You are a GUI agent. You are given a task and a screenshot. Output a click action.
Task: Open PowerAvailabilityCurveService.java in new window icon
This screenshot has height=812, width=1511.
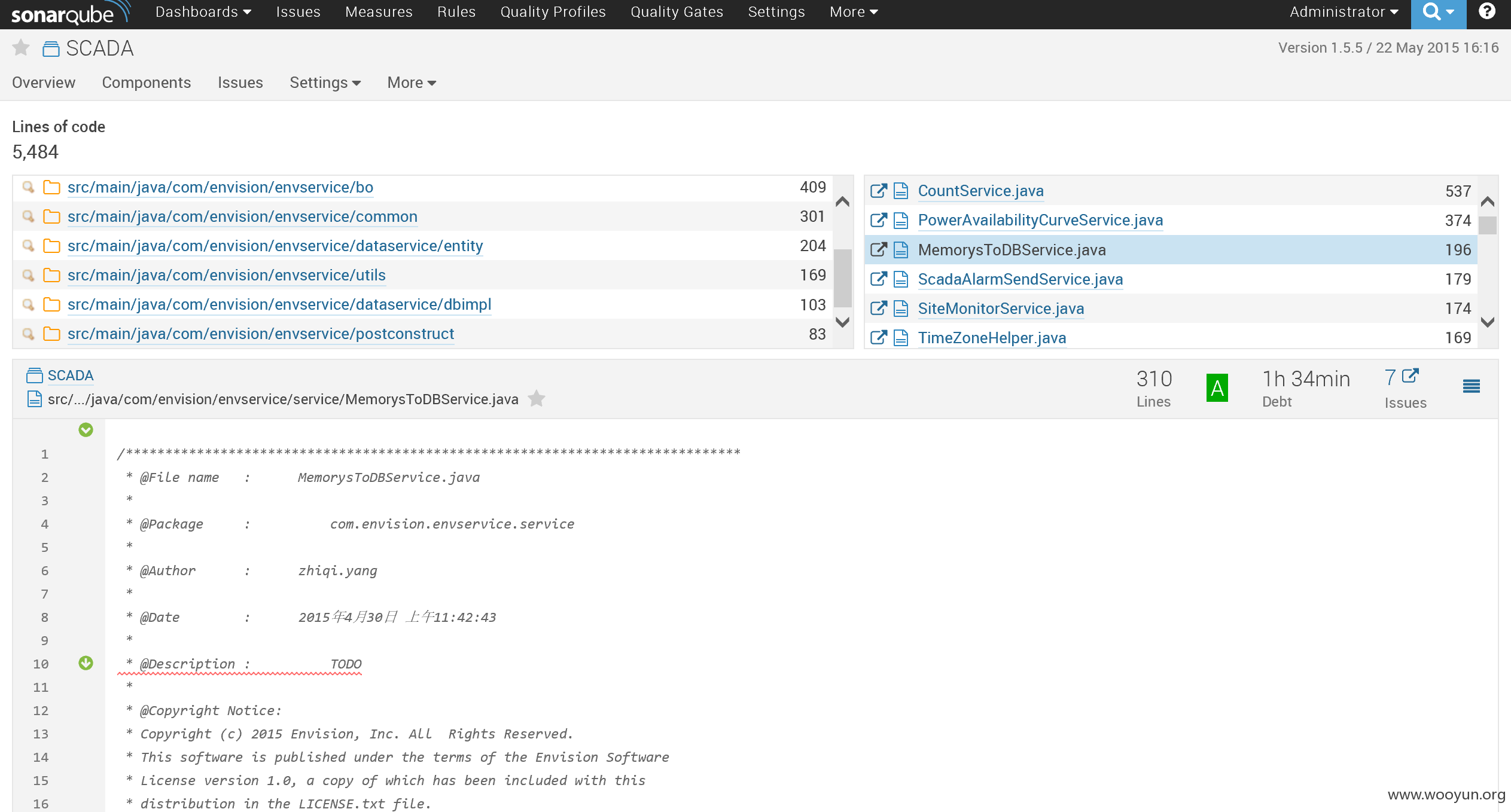tap(879, 220)
